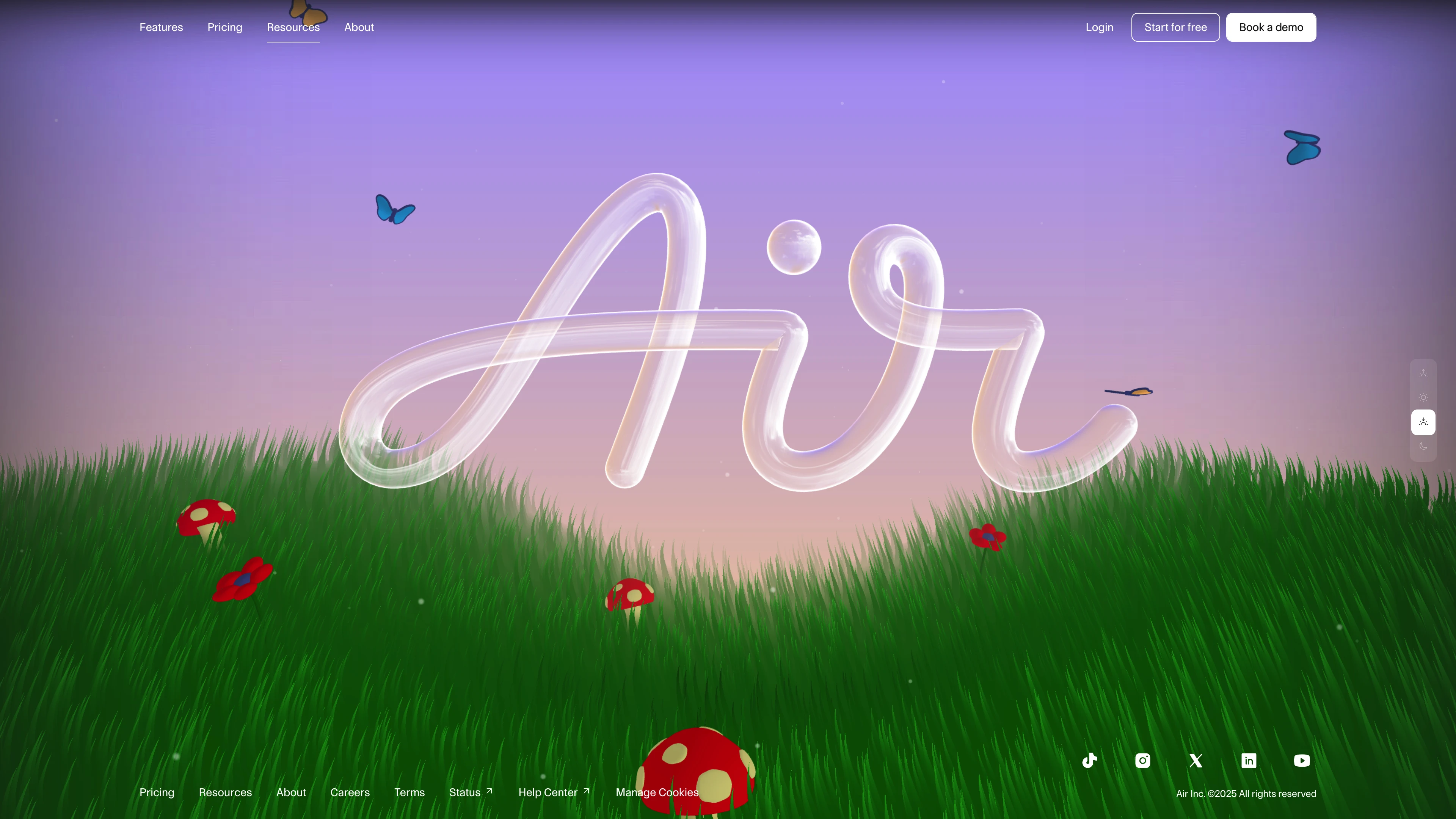Open the Terms link in footer
Image resolution: width=1456 pixels, height=819 pixels.
409,792
